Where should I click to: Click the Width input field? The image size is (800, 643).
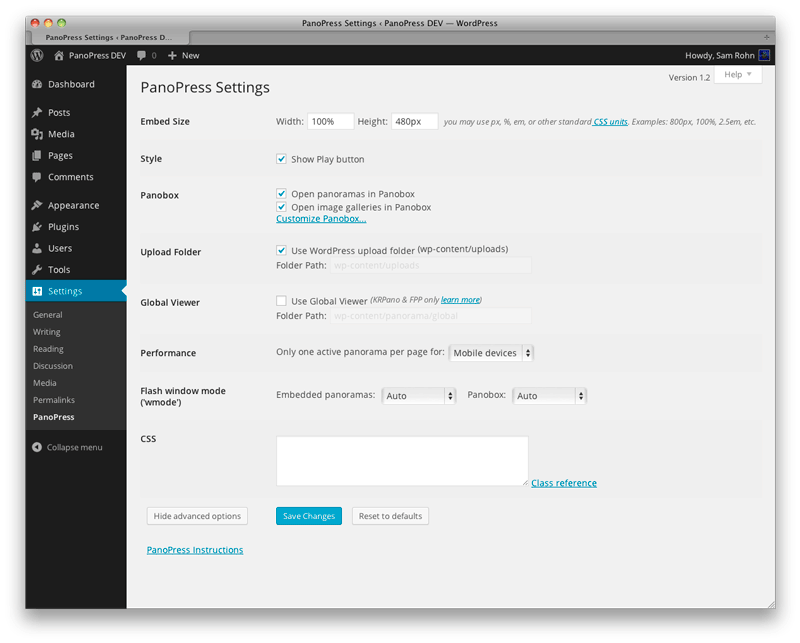pyautogui.click(x=330, y=121)
